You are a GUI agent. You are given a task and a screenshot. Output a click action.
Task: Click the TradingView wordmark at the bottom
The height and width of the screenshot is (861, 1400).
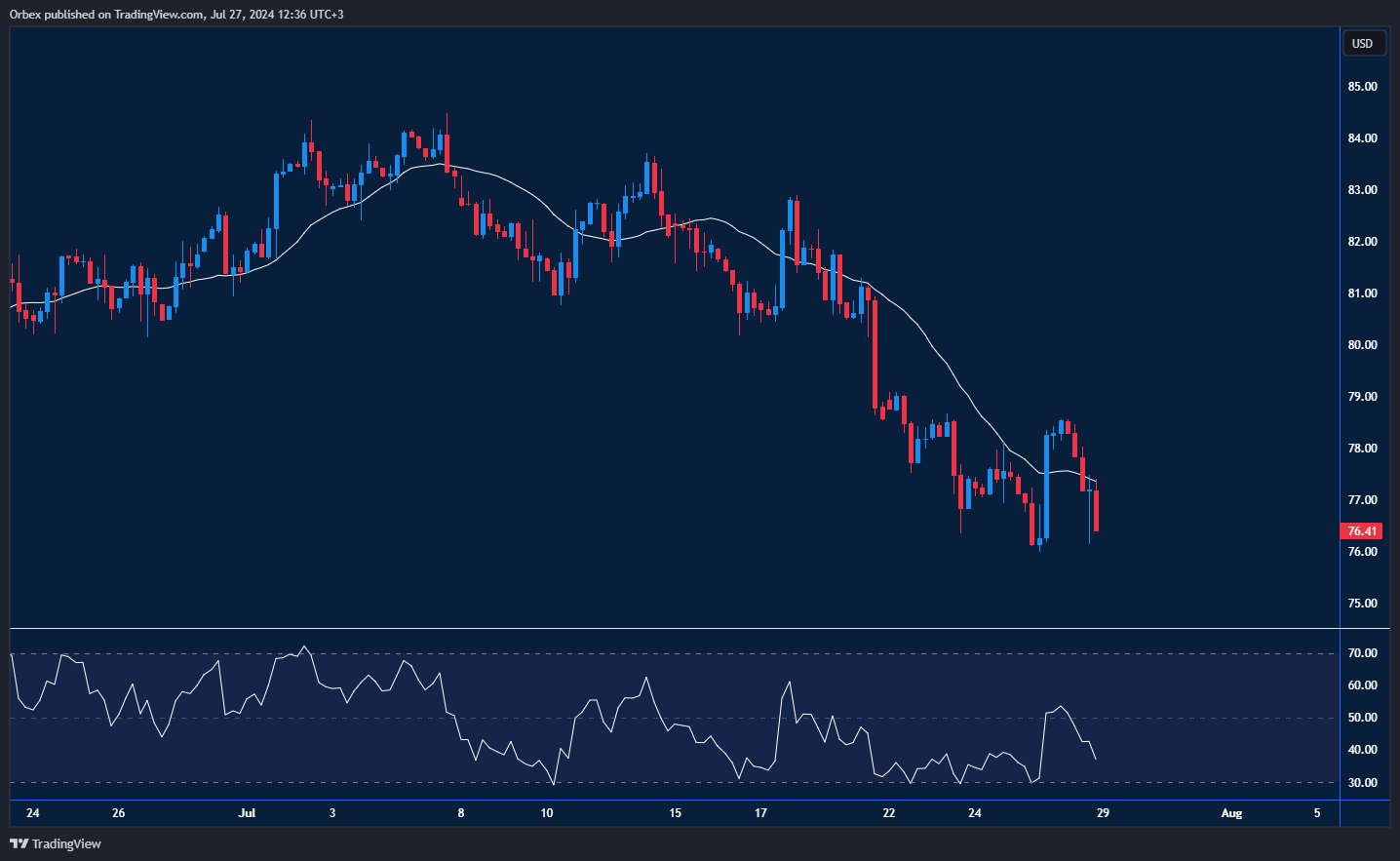tap(66, 843)
